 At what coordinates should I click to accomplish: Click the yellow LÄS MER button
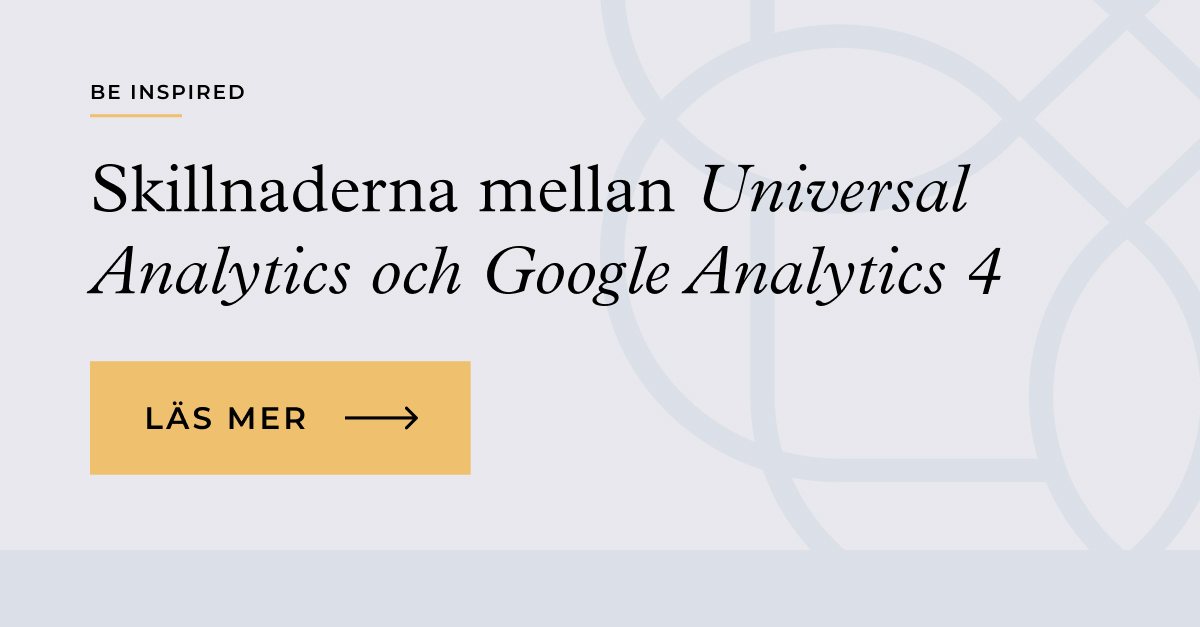coord(280,418)
